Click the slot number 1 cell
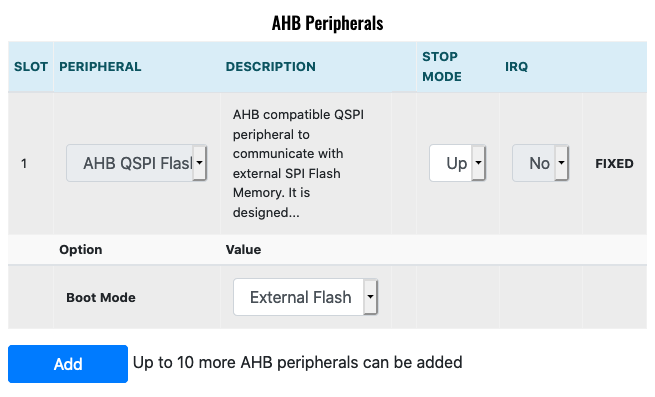This screenshot has height=397, width=655. pyautogui.click(x=24, y=163)
